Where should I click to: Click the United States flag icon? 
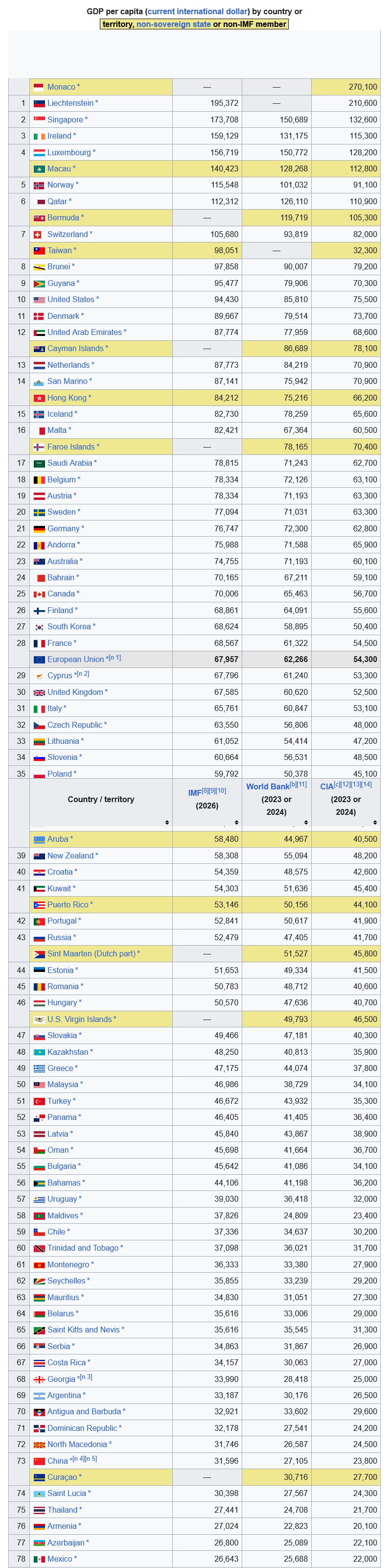[39, 300]
